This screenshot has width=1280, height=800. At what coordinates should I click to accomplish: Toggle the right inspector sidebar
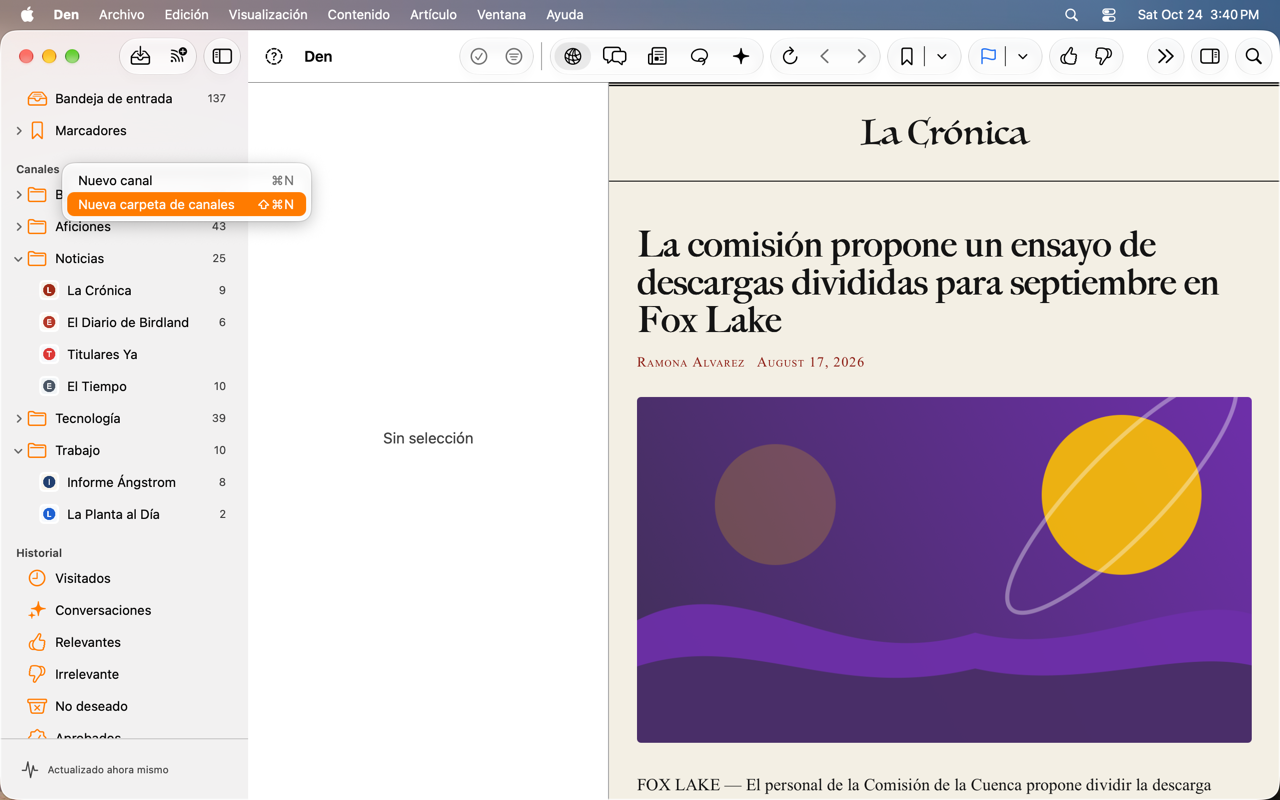click(1210, 57)
